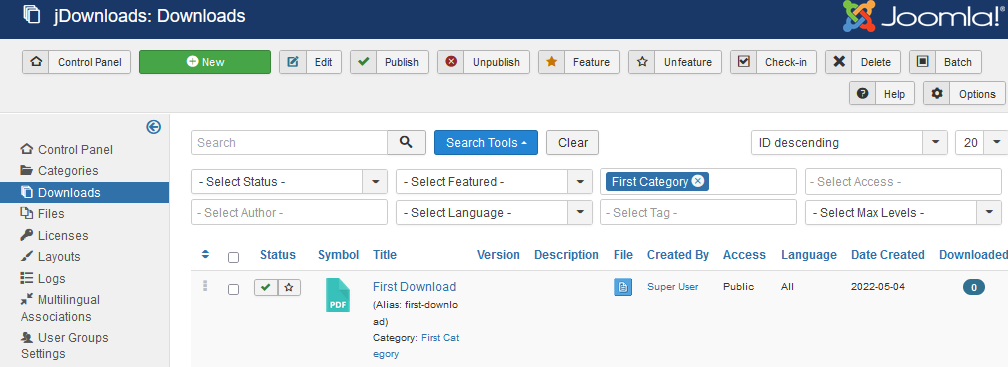Publish selected downloads
This screenshot has height=367, width=1008.
pyautogui.click(x=390, y=62)
